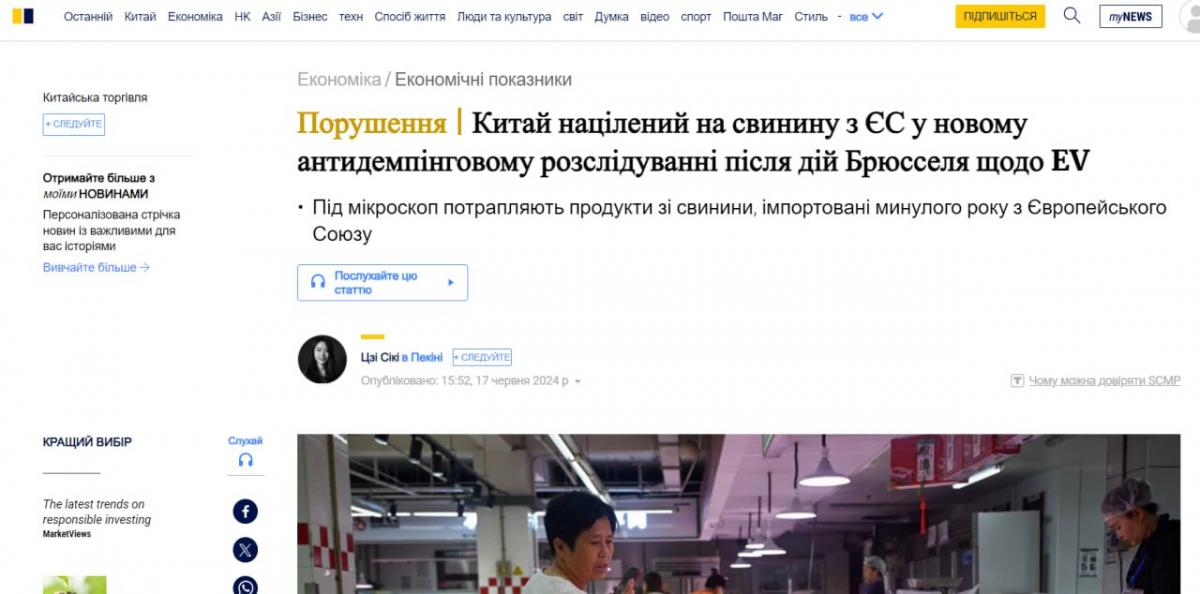Open the Економіка menu item
The image size is (1200, 594).
tap(195, 17)
